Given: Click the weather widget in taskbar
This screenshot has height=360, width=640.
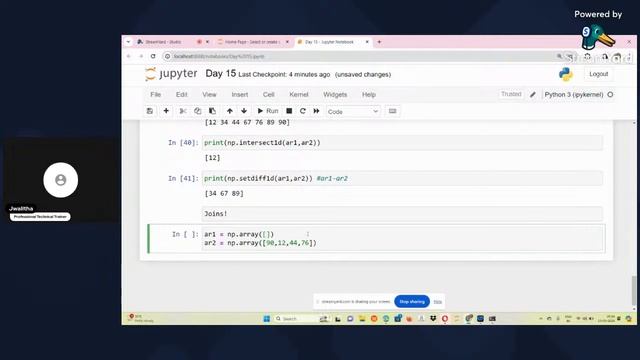Looking at the screenshot, I should (141, 318).
